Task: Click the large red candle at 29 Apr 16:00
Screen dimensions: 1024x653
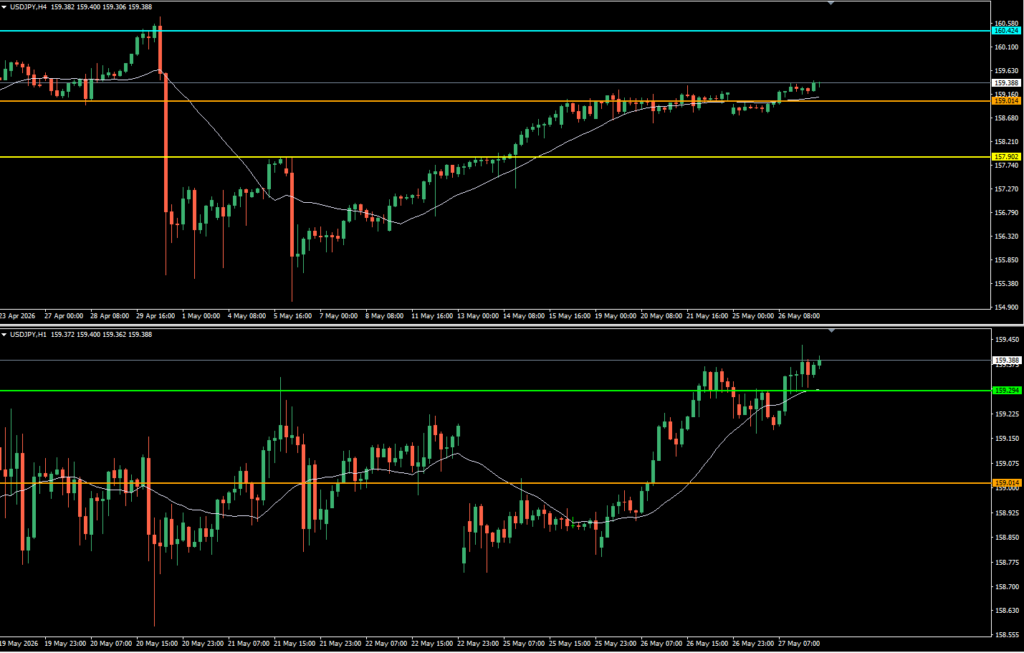Action: coord(165,142)
